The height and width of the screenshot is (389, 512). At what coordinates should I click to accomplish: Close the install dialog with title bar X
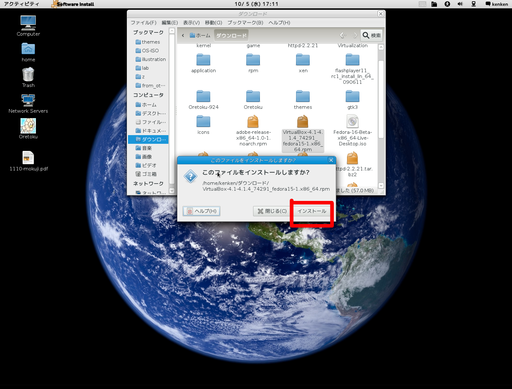331,160
